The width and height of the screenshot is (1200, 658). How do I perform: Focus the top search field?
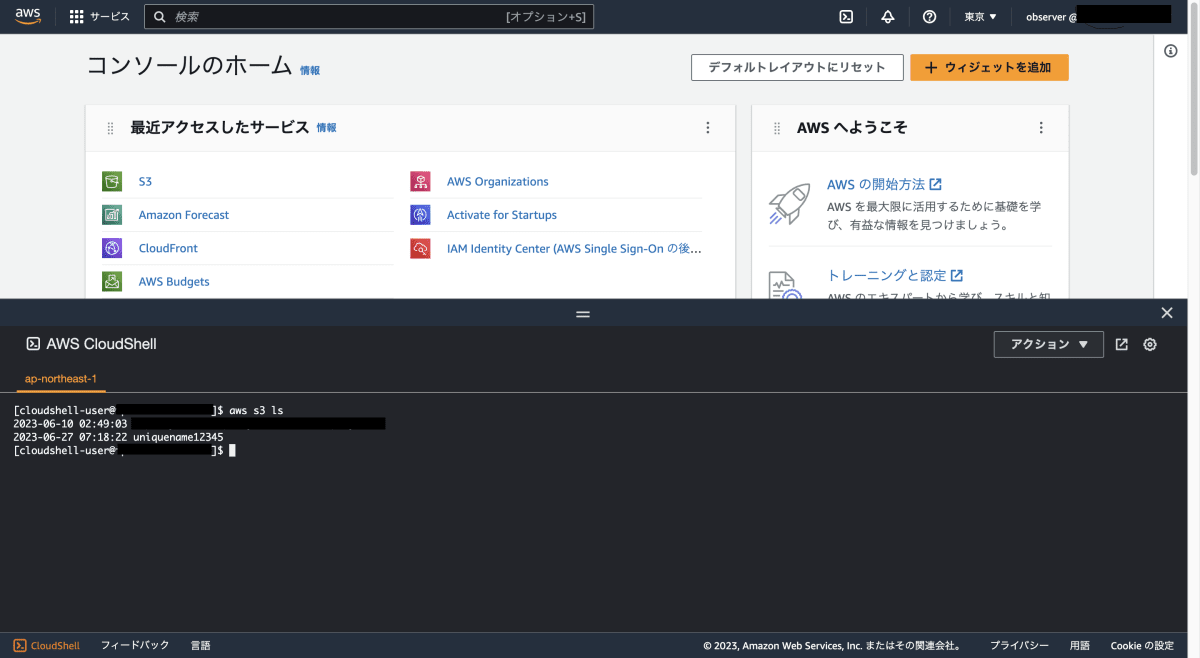[x=369, y=17]
